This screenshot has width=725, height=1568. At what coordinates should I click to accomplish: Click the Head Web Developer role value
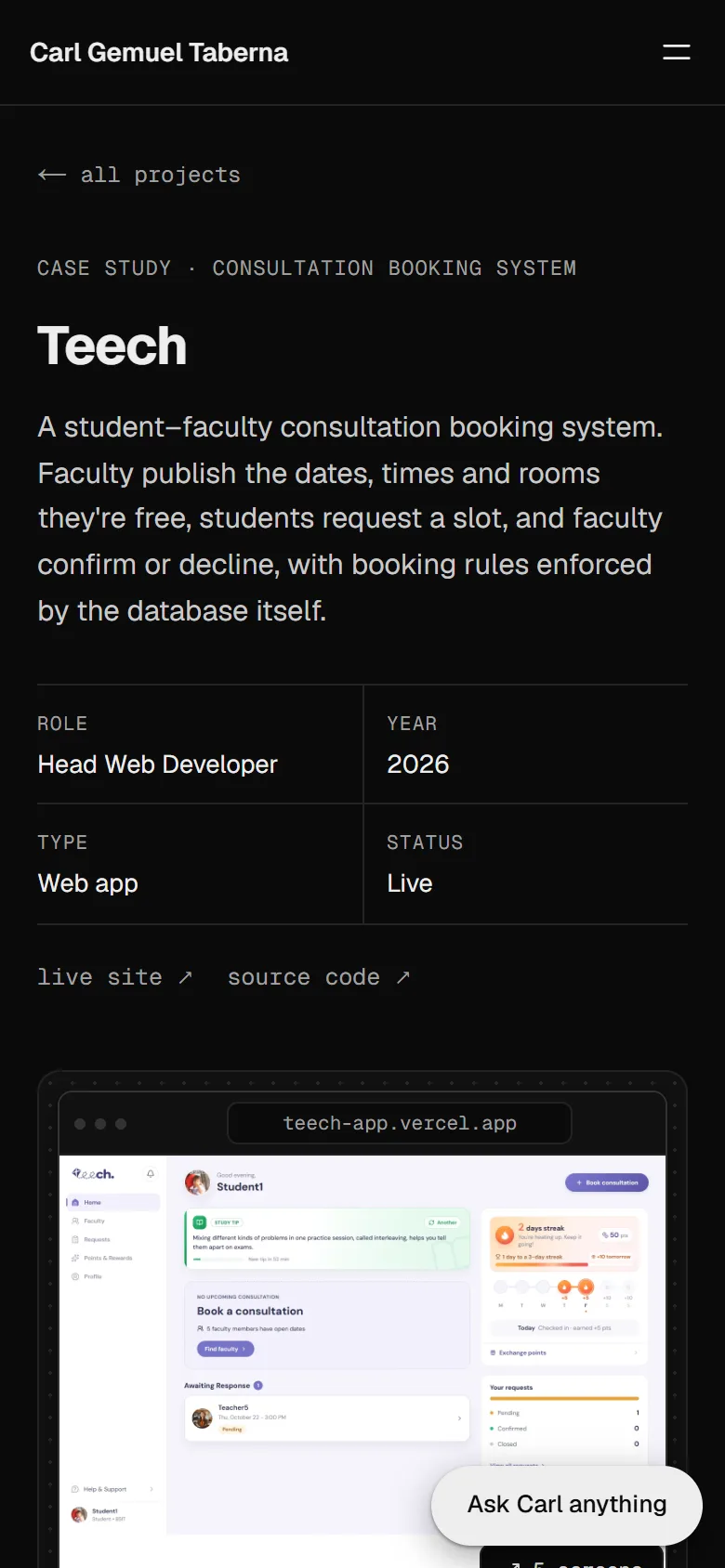tap(158, 764)
